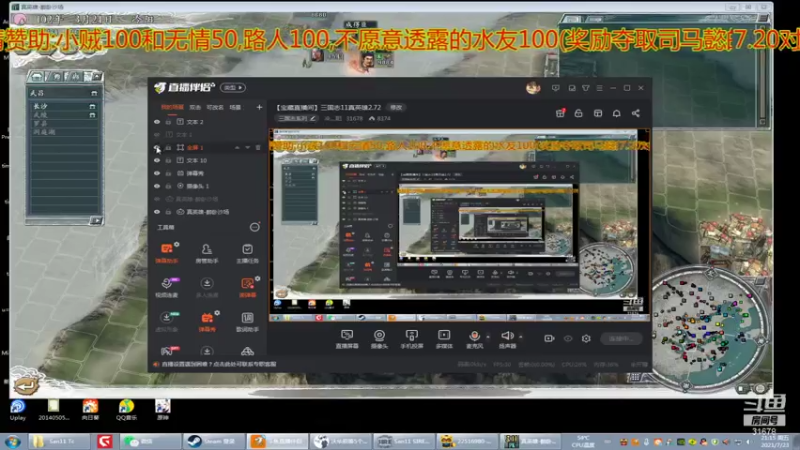Switch to the 场景 tab
This screenshot has height=450, width=800.
tap(235, 108)
